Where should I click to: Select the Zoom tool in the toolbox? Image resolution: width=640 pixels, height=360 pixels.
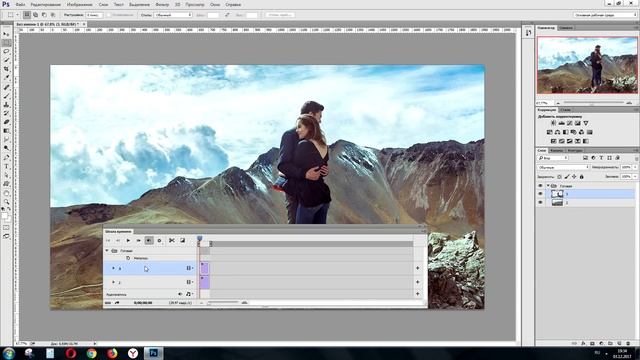[6, 202]
